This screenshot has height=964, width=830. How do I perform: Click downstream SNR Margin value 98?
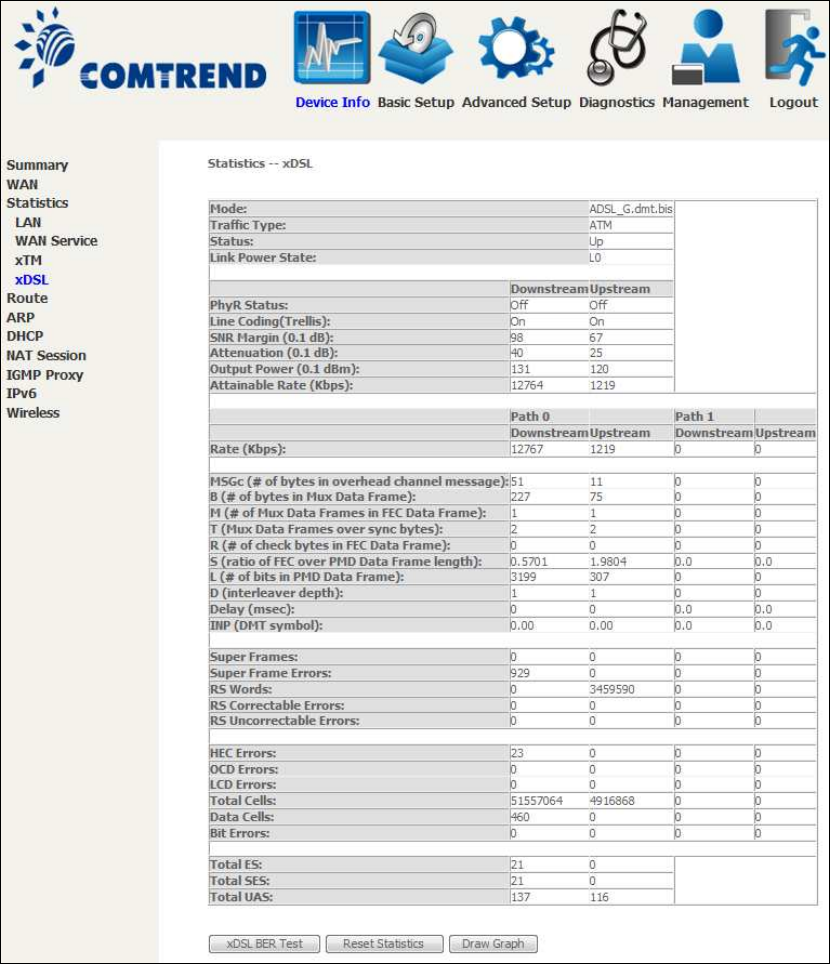tap(516, 338)
